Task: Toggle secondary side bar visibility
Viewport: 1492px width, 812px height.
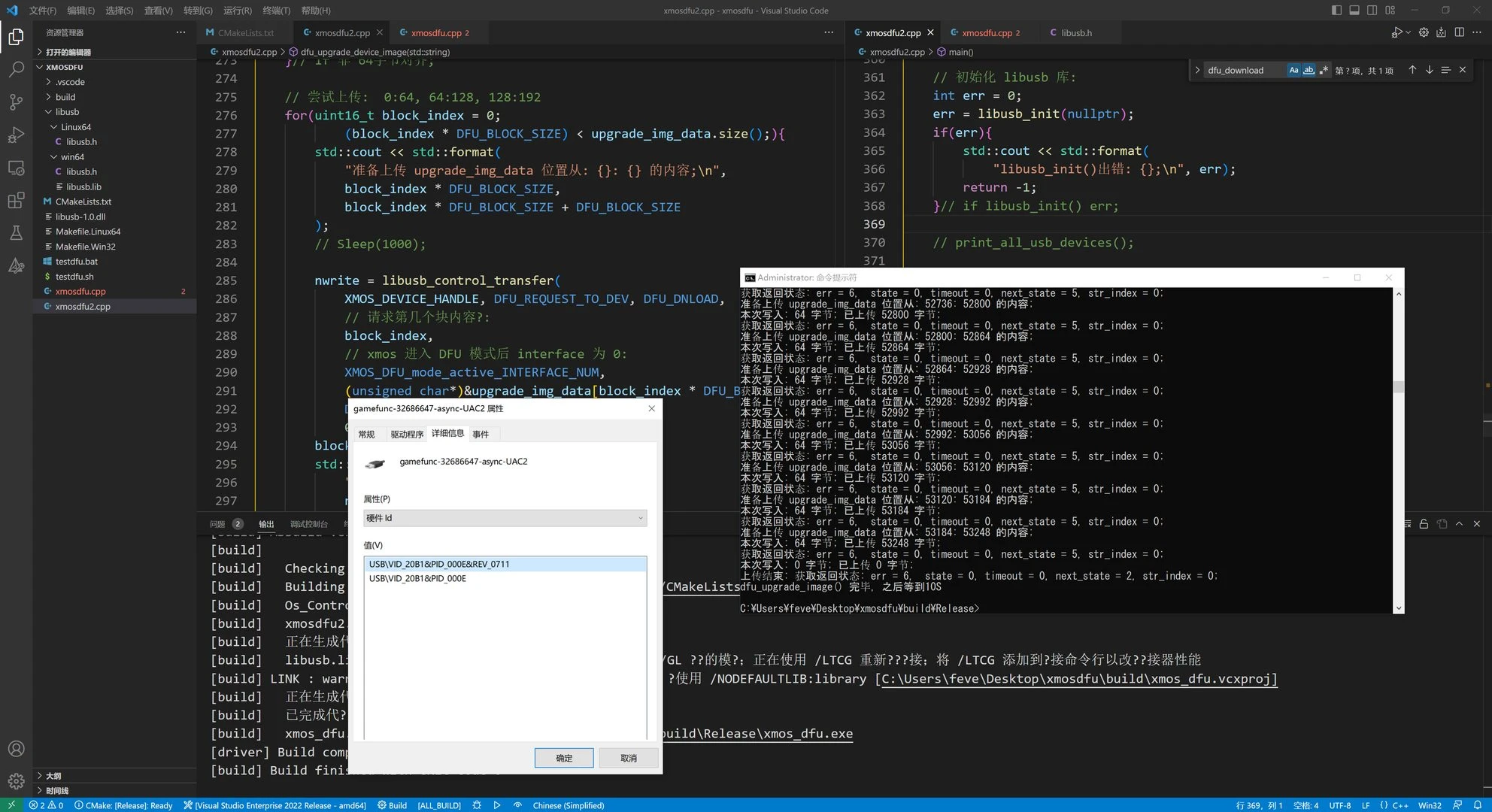Action: pos(1372,10)
